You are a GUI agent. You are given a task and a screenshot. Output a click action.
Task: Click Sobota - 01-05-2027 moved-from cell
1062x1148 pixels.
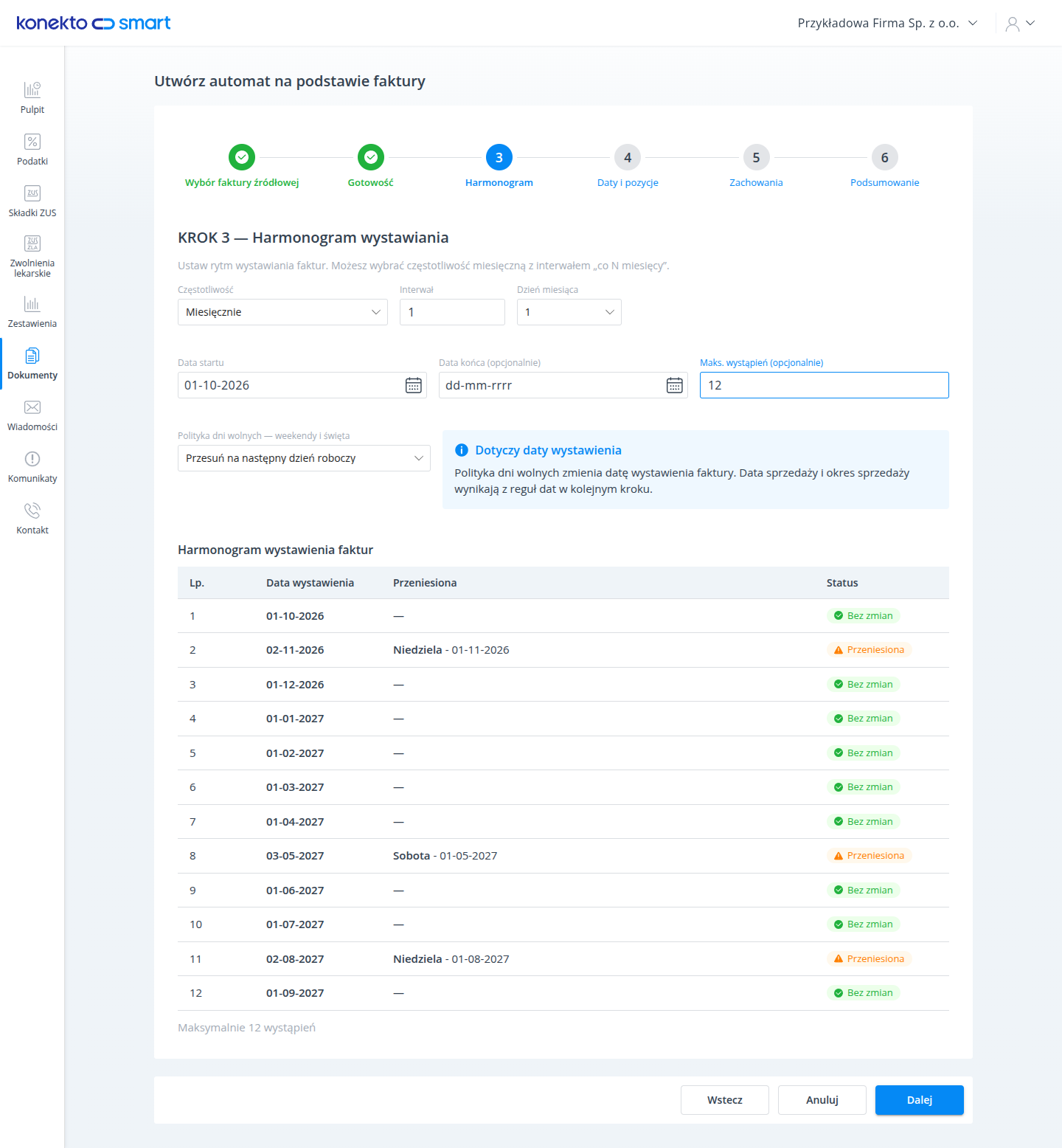click(445, 856)
